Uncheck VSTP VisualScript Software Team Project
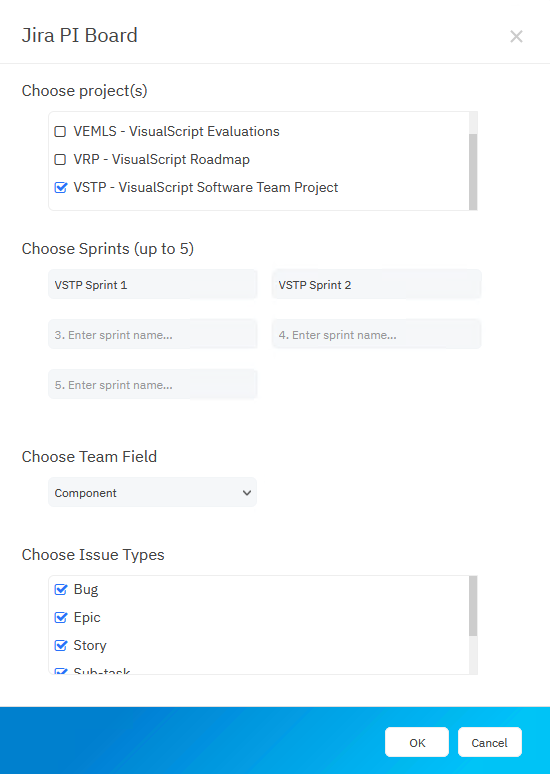 pyautogui.click(x=60, y=188)
